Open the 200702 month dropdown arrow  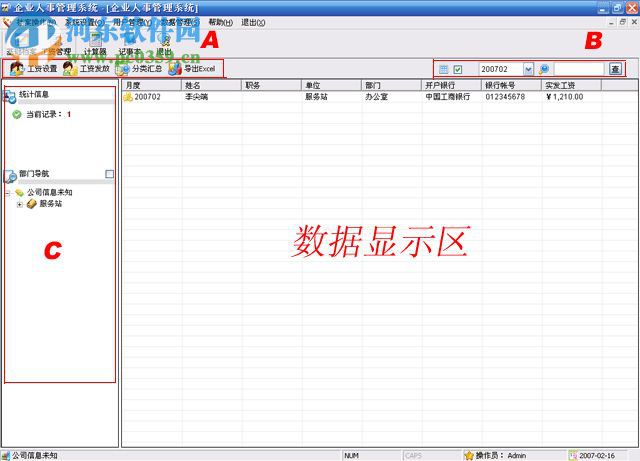528,69
